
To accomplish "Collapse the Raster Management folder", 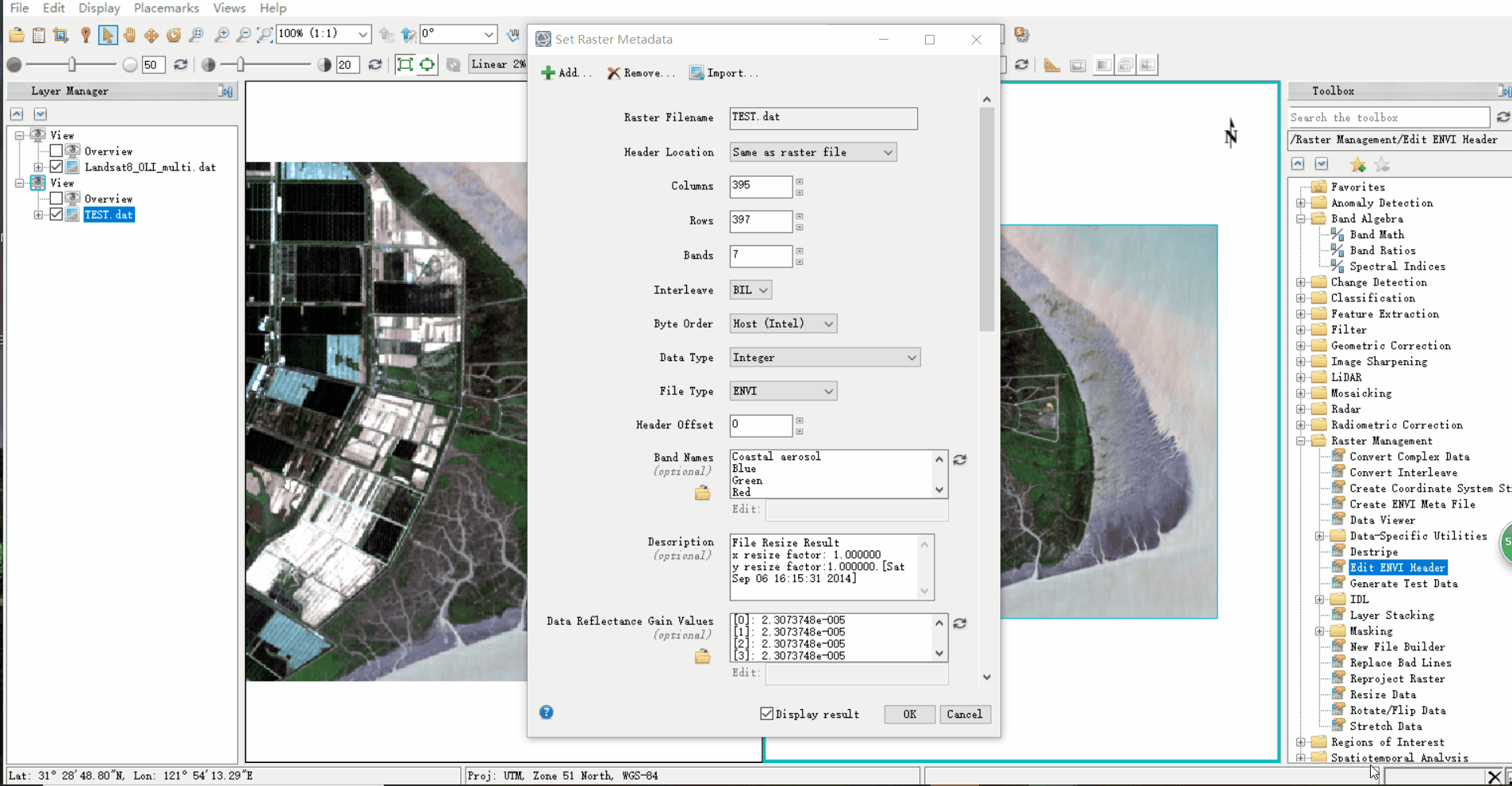I will [x=1301, y=441].
